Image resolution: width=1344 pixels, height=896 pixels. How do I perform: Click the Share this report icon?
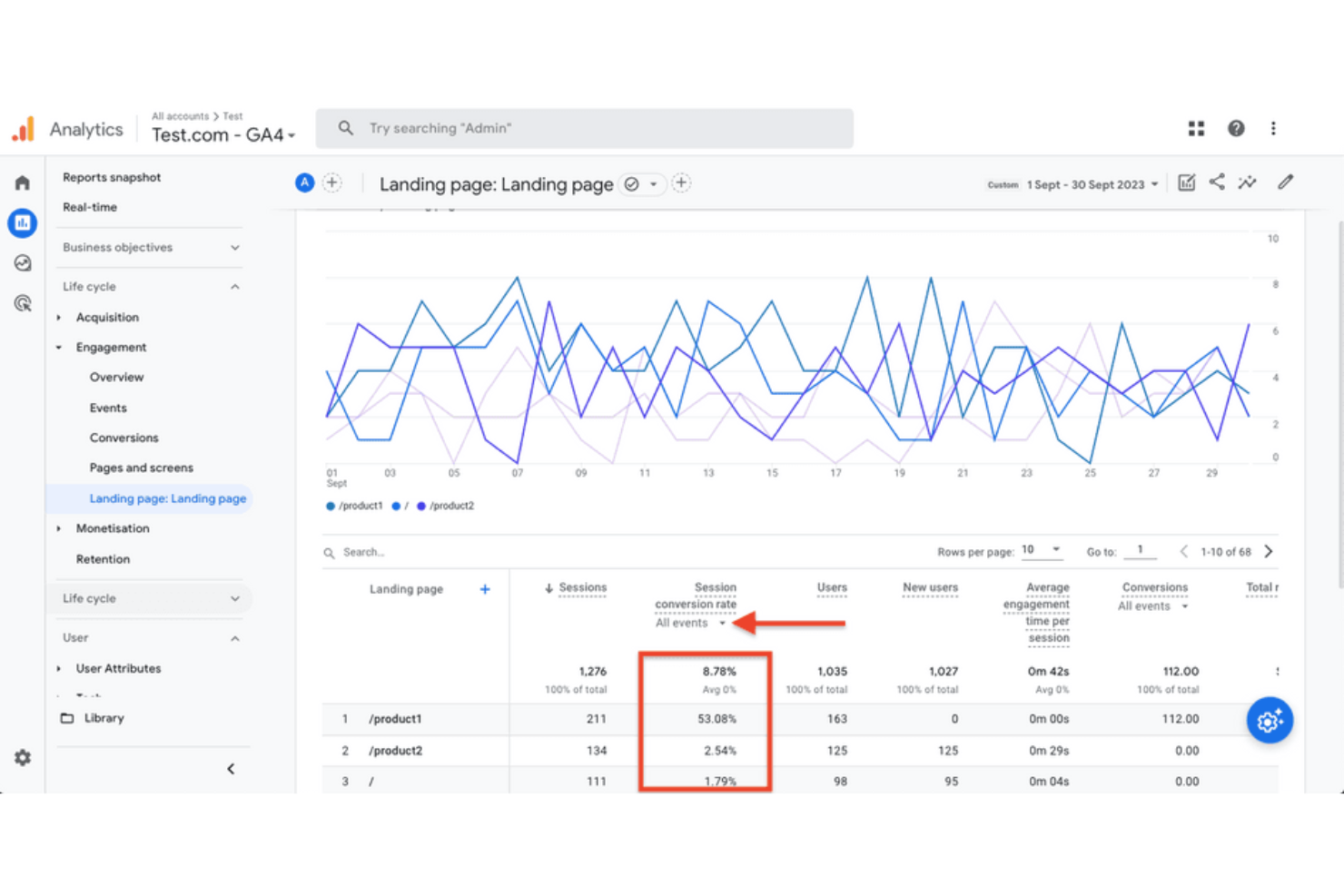pos(1217,182)
